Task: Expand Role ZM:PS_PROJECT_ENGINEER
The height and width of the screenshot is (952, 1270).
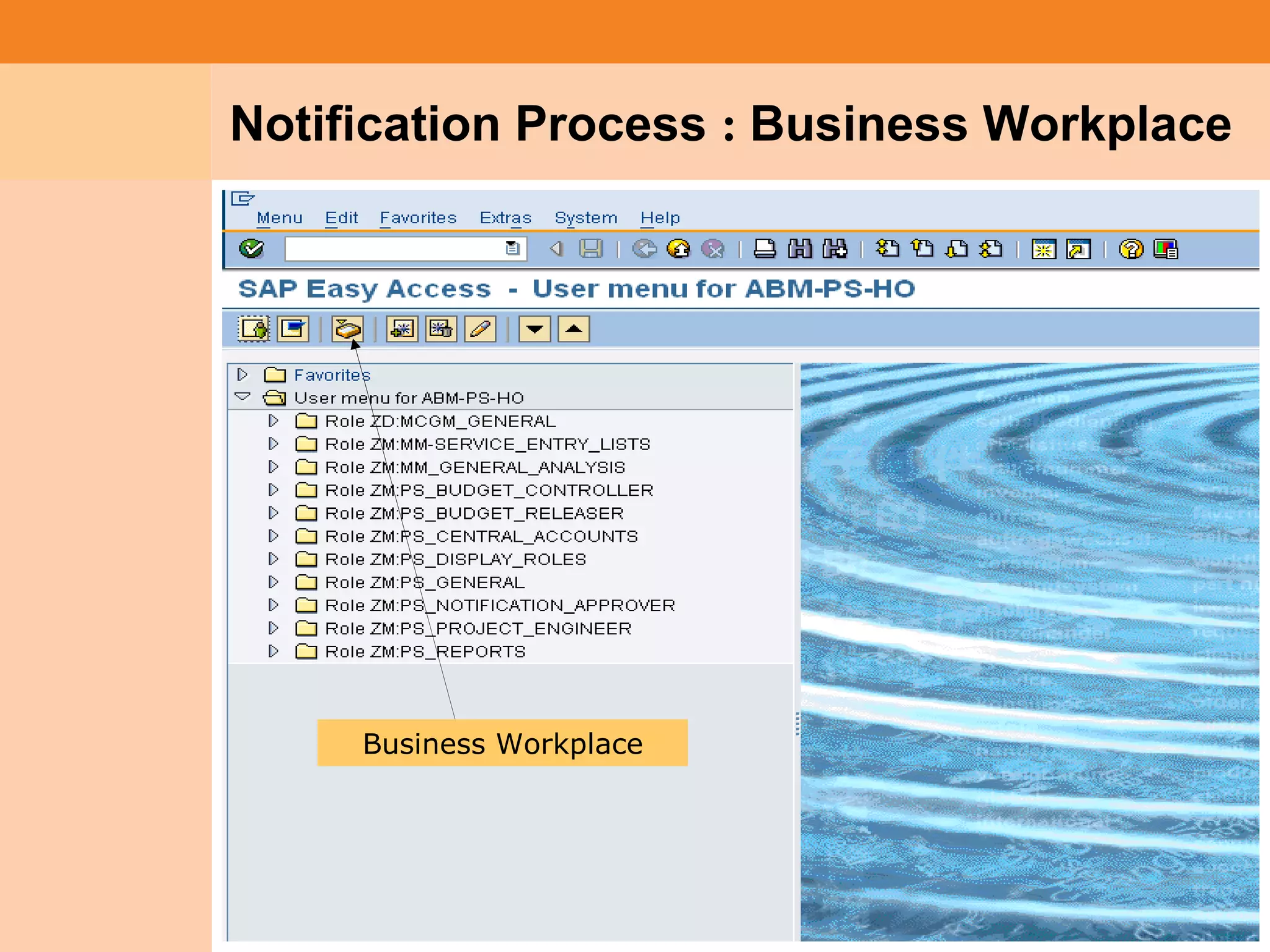Action: coord(273,628)
